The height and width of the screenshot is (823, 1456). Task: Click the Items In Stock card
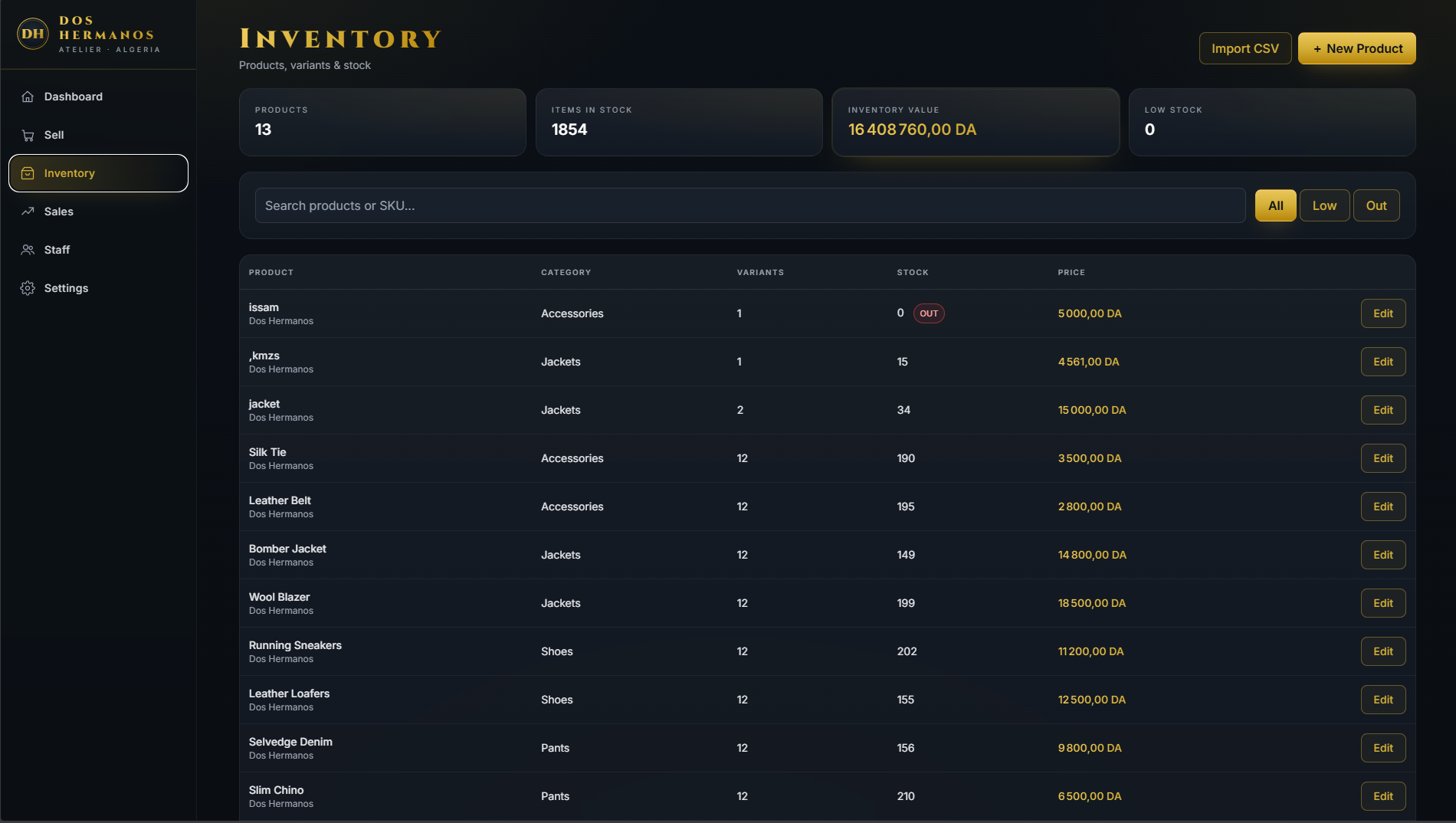[679, 123]
